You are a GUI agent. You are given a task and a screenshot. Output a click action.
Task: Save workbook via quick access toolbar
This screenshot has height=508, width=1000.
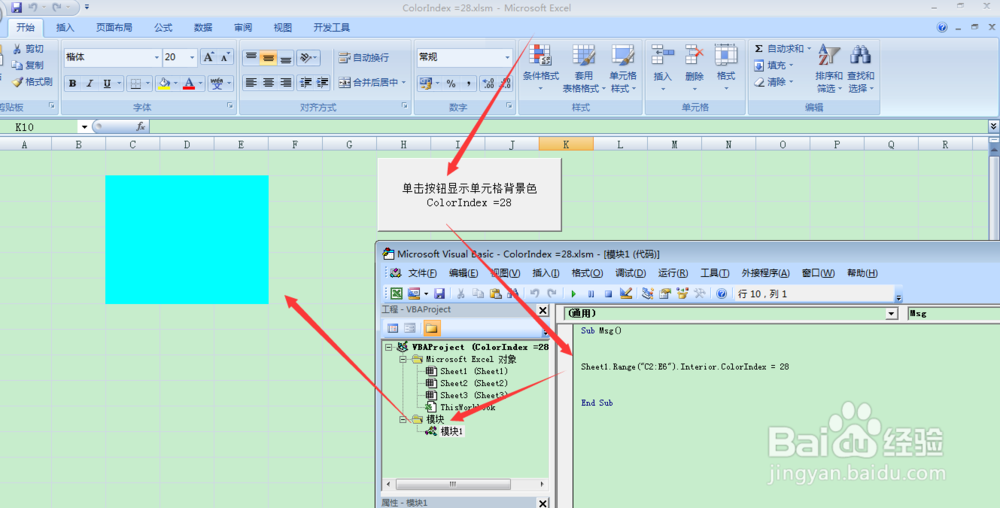click(17, 8)
